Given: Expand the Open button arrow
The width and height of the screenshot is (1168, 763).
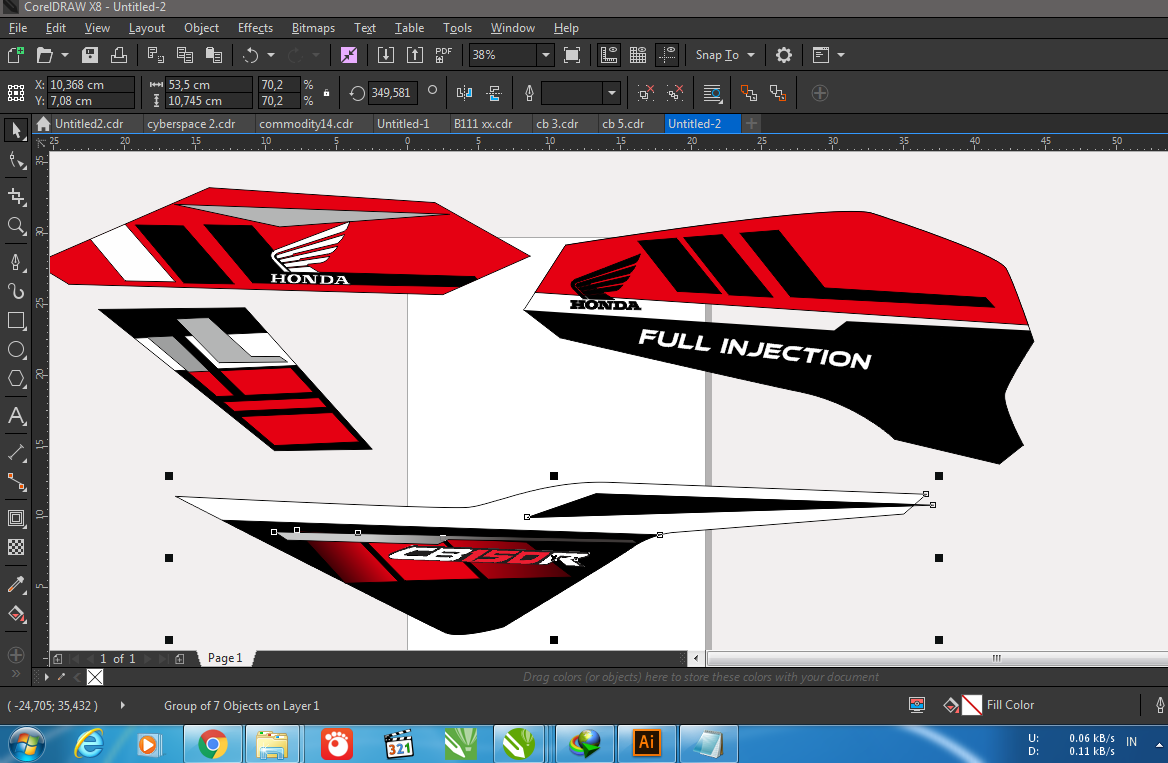Looking at the screenshot, I should coord(65,55).
